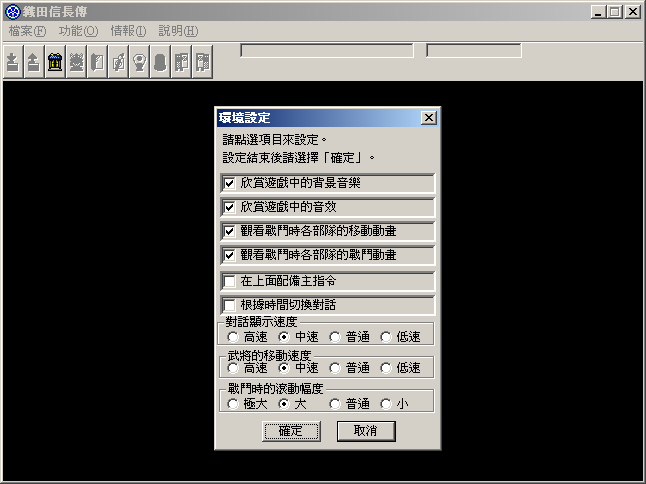Open the 功能(O) menu
This screenshot has height=484, width=646.
78,31
